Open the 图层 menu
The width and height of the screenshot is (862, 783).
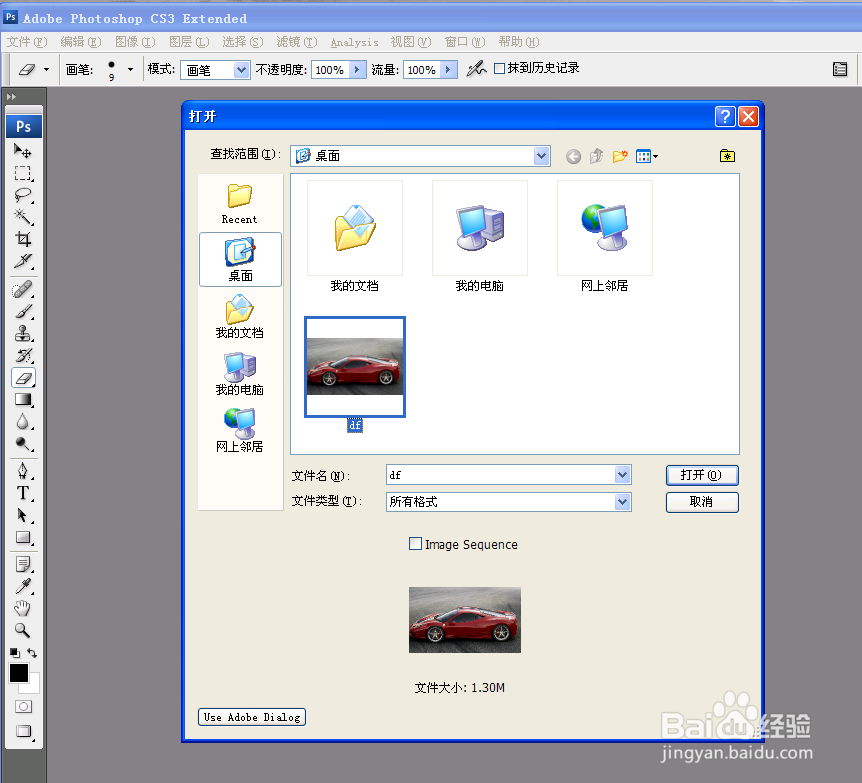tap(187, 42)
